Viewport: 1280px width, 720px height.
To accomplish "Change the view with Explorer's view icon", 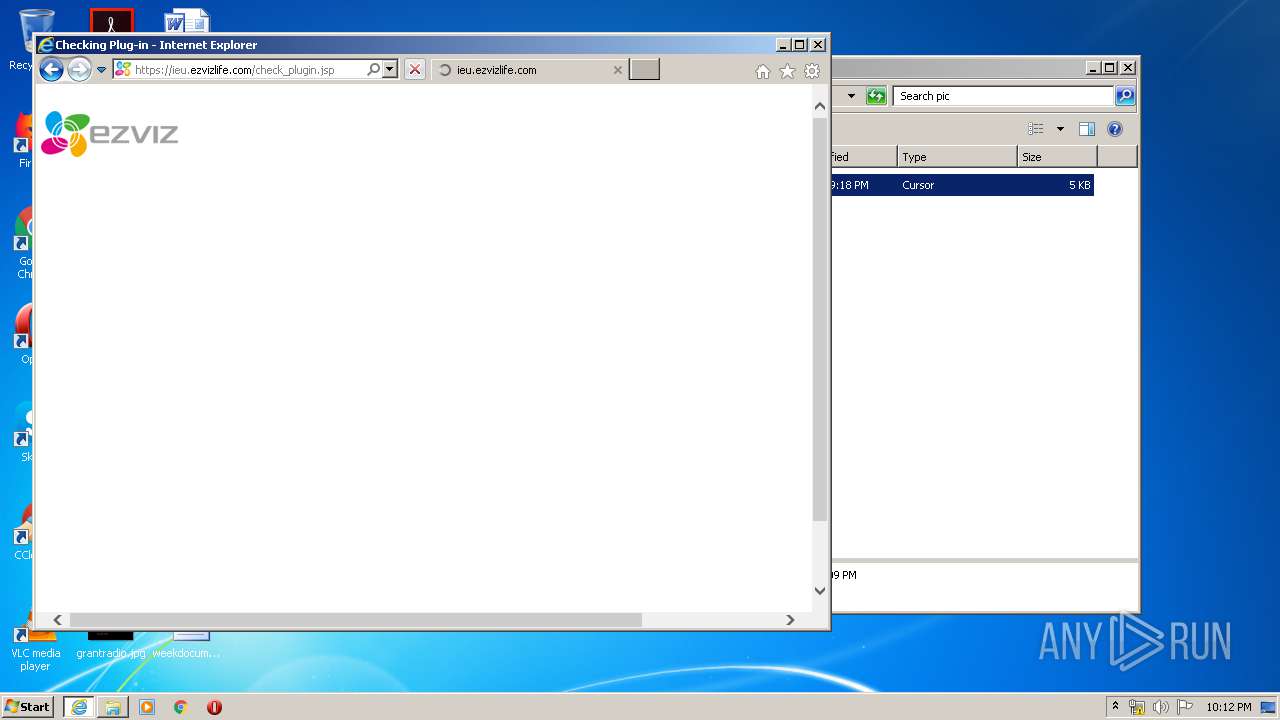I will [x=1036, y=129].
